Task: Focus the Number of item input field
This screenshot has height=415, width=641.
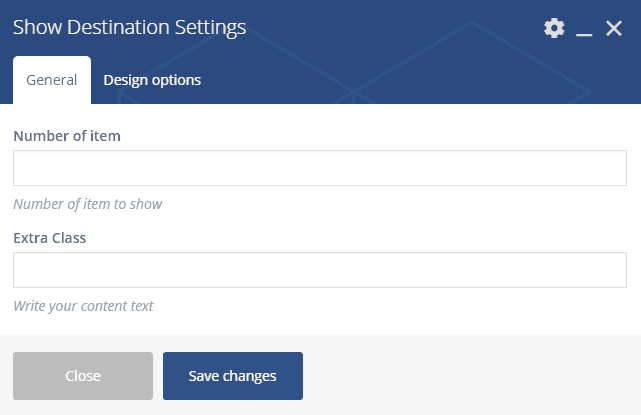Action: tap(320, 168)
